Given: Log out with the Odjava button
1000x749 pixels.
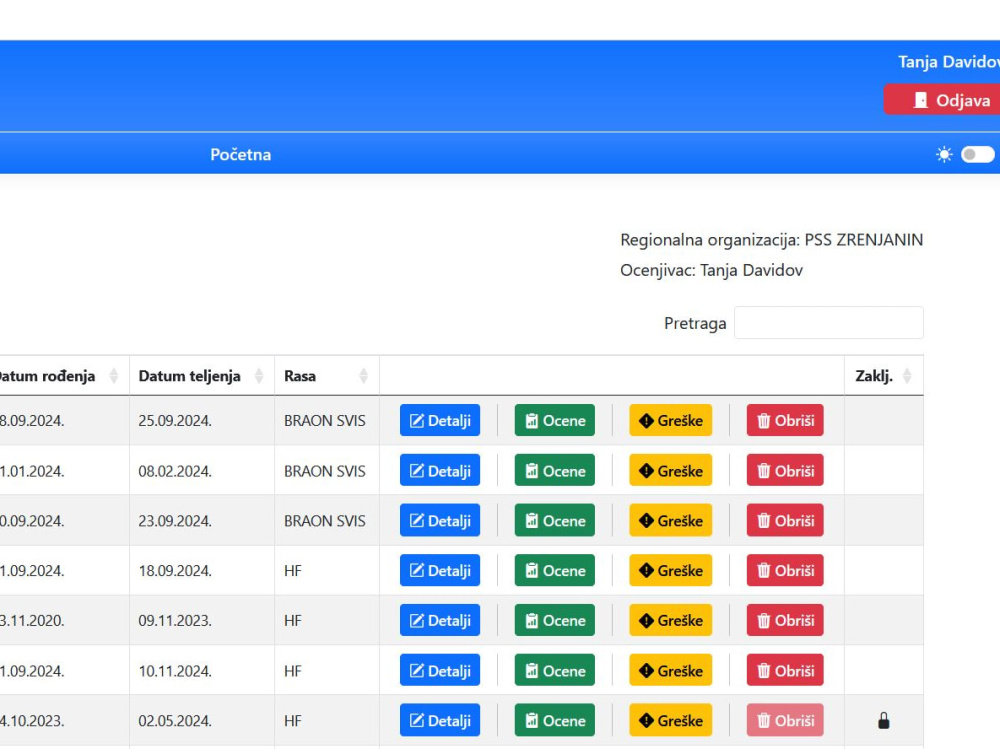Looking at the screenshot, I should [x=943, y=100].
